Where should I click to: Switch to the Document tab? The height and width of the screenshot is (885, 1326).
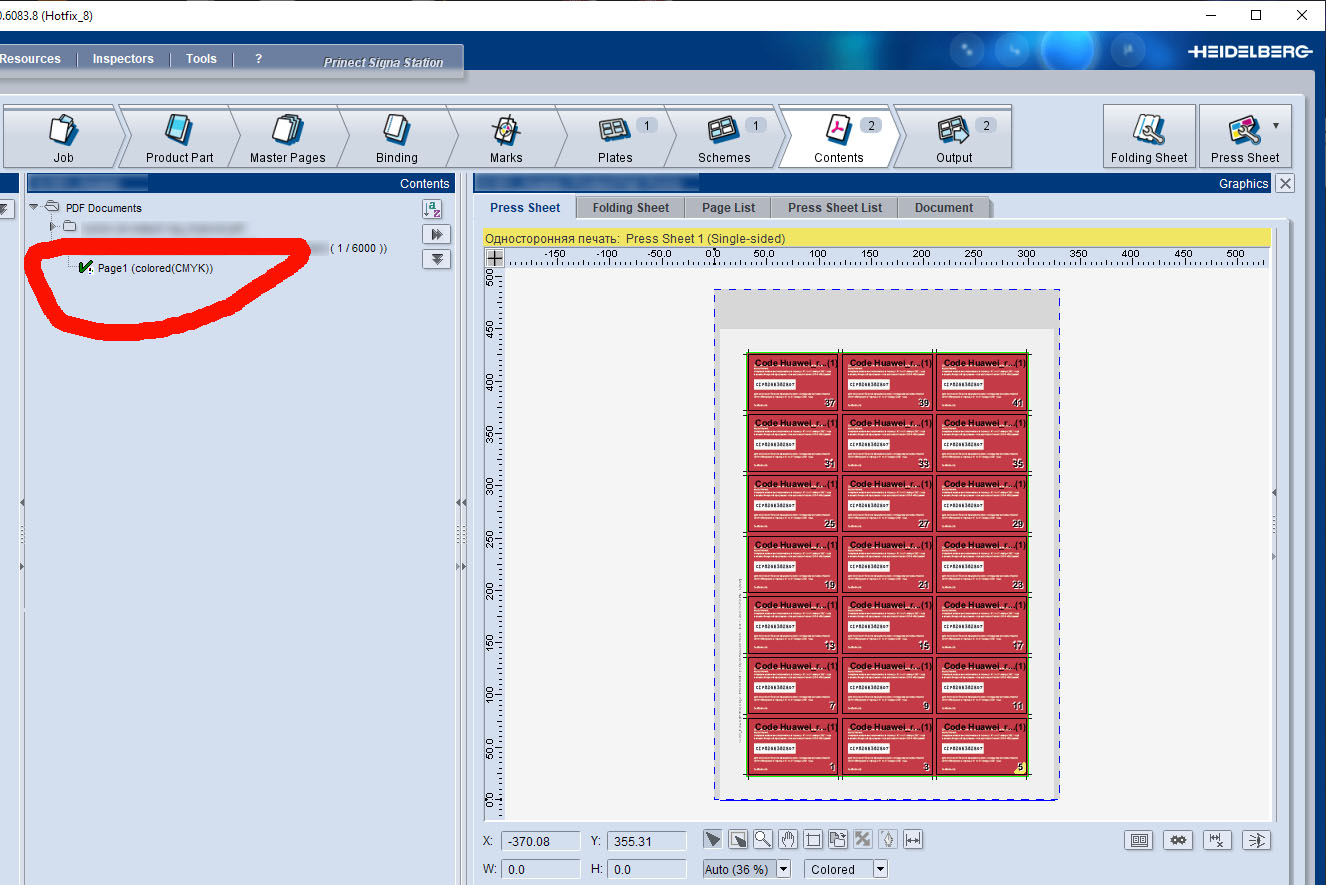(944, 208)
